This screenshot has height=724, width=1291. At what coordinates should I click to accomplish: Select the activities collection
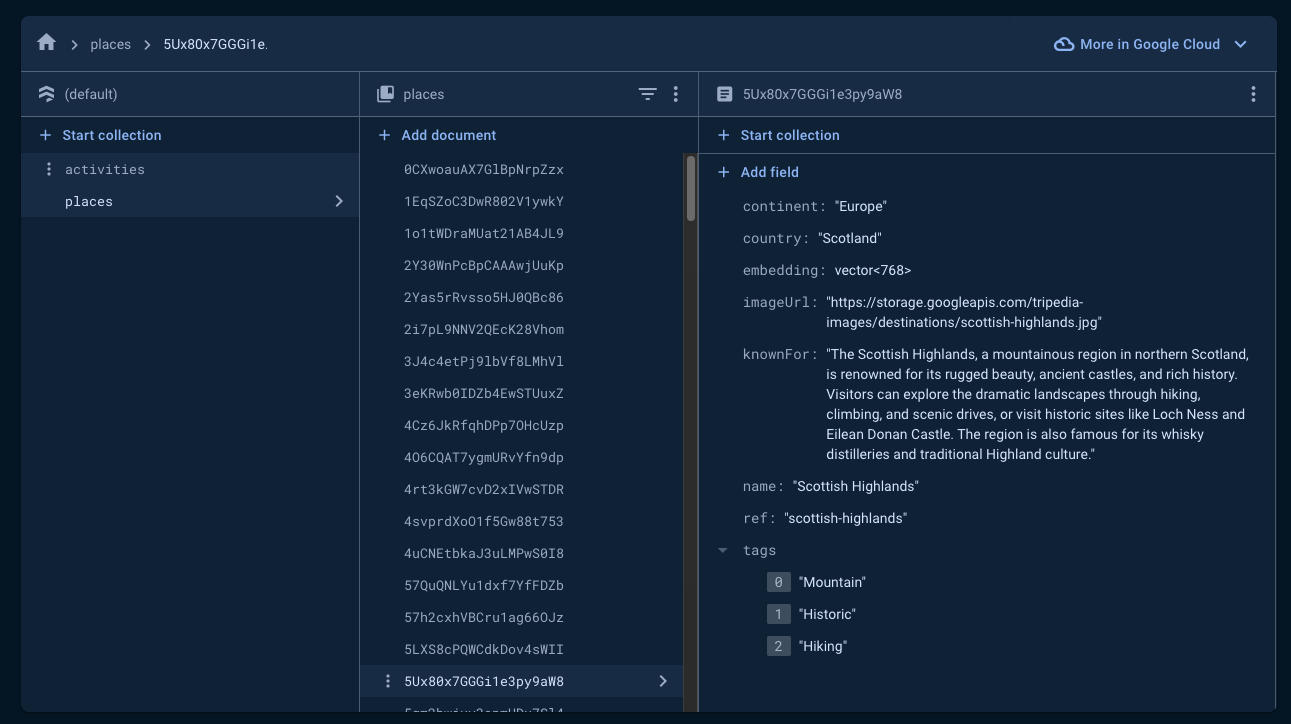pos(105,169)
